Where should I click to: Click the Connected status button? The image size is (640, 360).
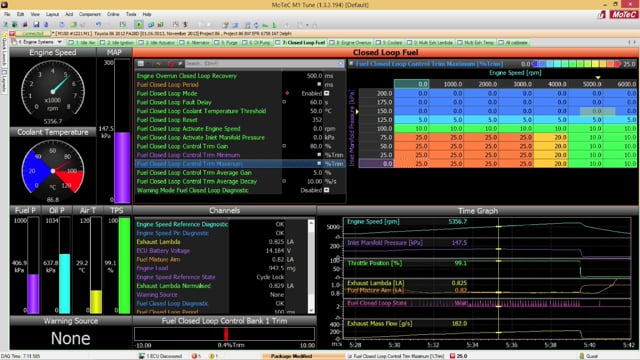coord(33,33)
